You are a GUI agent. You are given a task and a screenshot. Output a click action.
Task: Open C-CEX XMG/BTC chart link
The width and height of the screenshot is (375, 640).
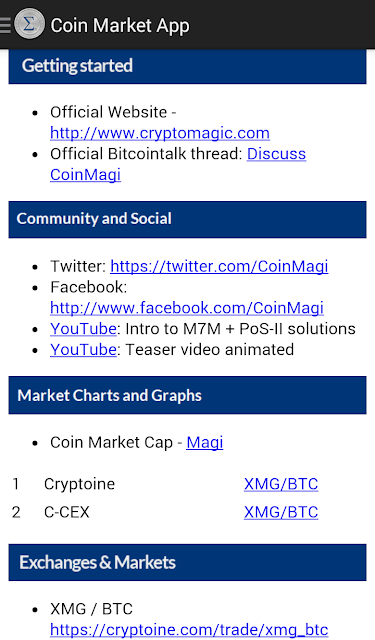coord(281,512)
